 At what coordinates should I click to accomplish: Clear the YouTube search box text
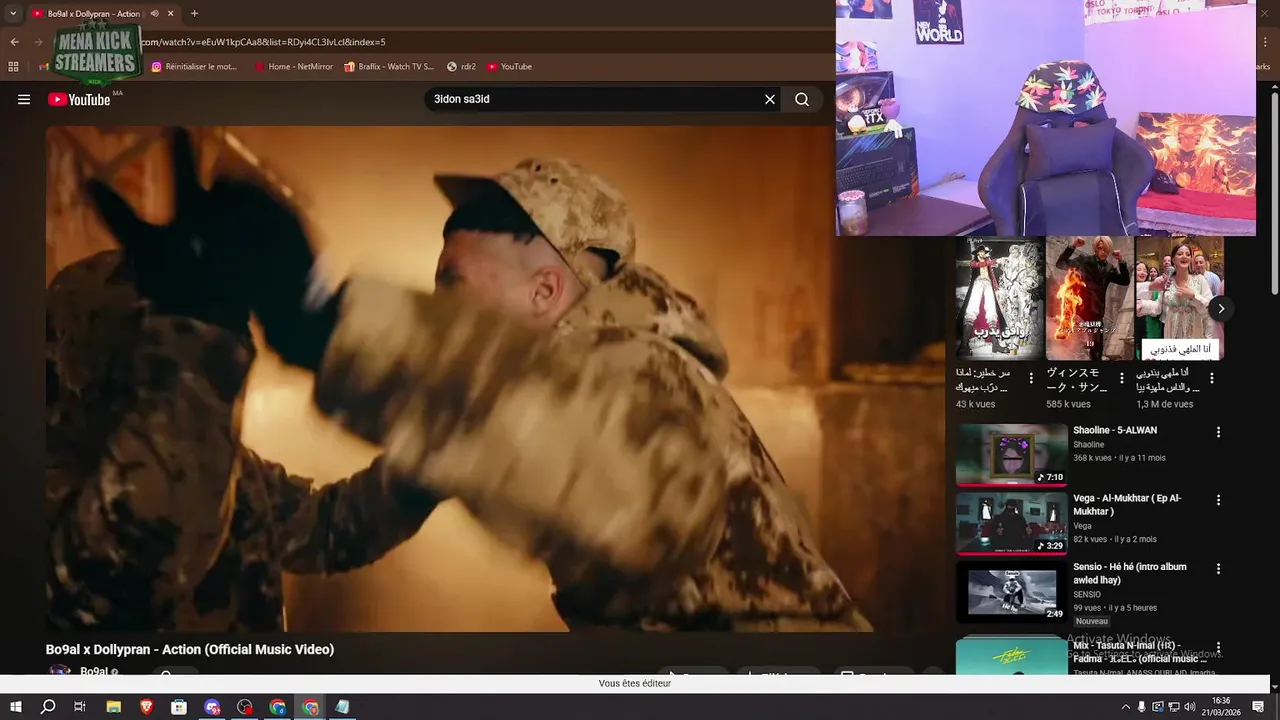[770, 99]
